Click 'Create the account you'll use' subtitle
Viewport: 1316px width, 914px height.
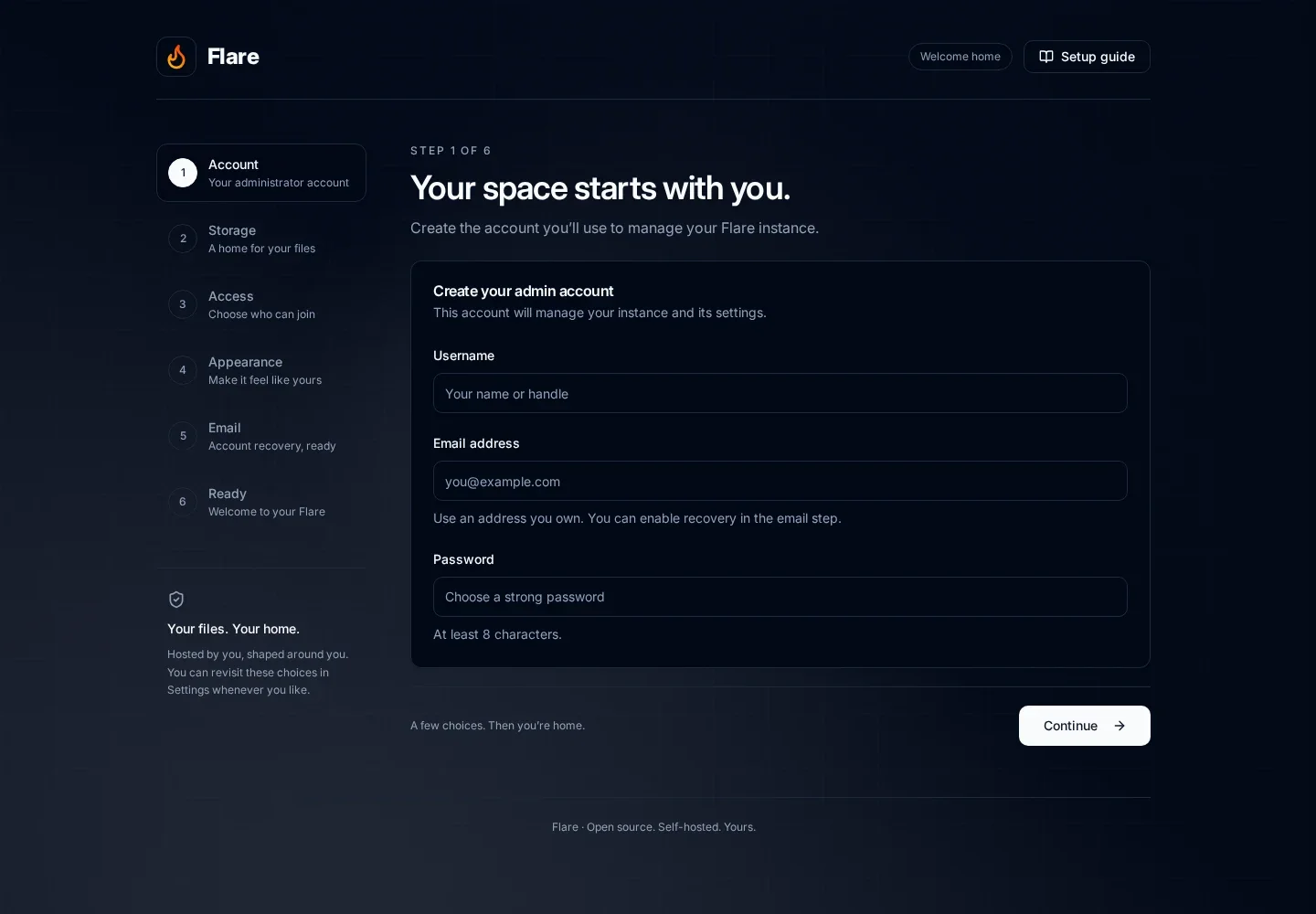point(614,228)
